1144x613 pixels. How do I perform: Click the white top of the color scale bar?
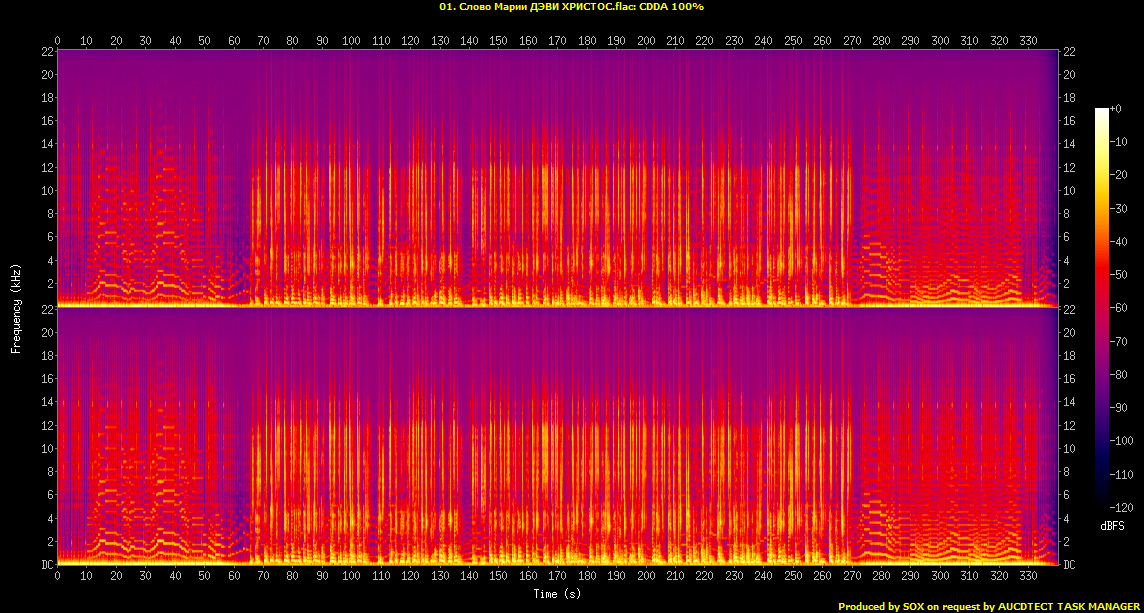pos(1102,111)
